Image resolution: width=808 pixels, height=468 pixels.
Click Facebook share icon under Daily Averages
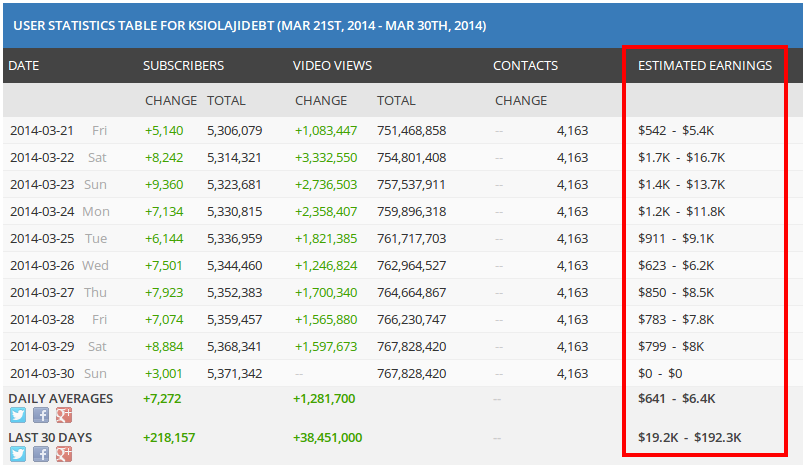point(40,415)
